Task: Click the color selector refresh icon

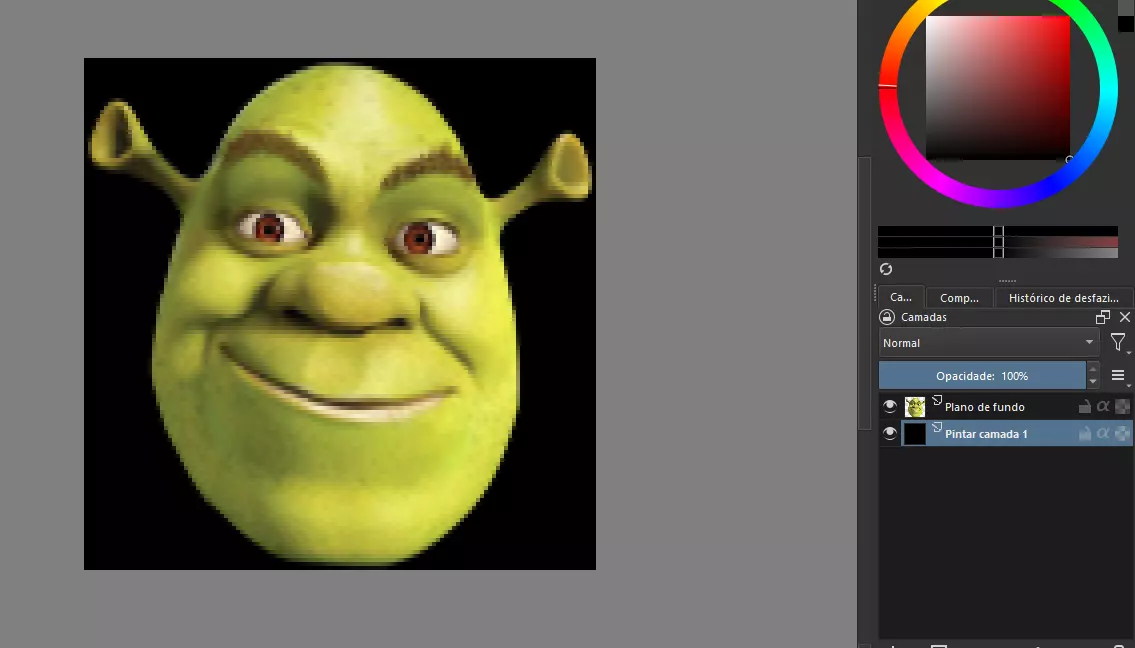Action: 886,269
